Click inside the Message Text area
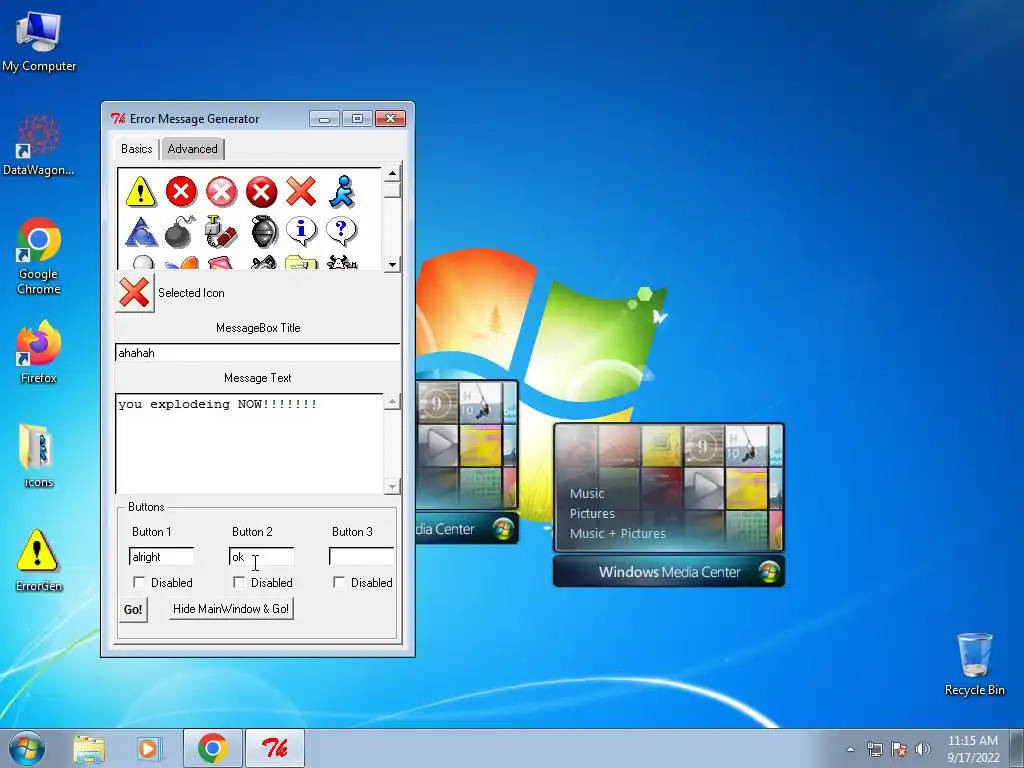 click(x=249, y=443)
